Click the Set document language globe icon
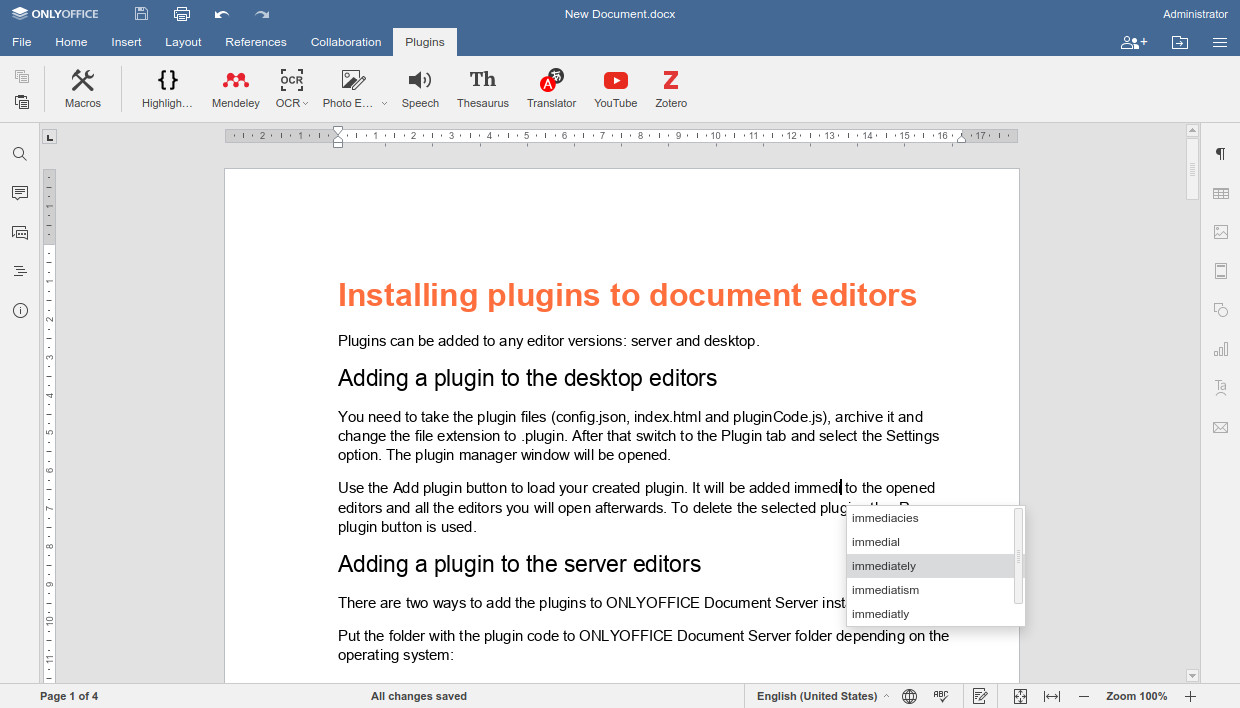Viewport: 1240px width, 708px height. tap(909, 696)
